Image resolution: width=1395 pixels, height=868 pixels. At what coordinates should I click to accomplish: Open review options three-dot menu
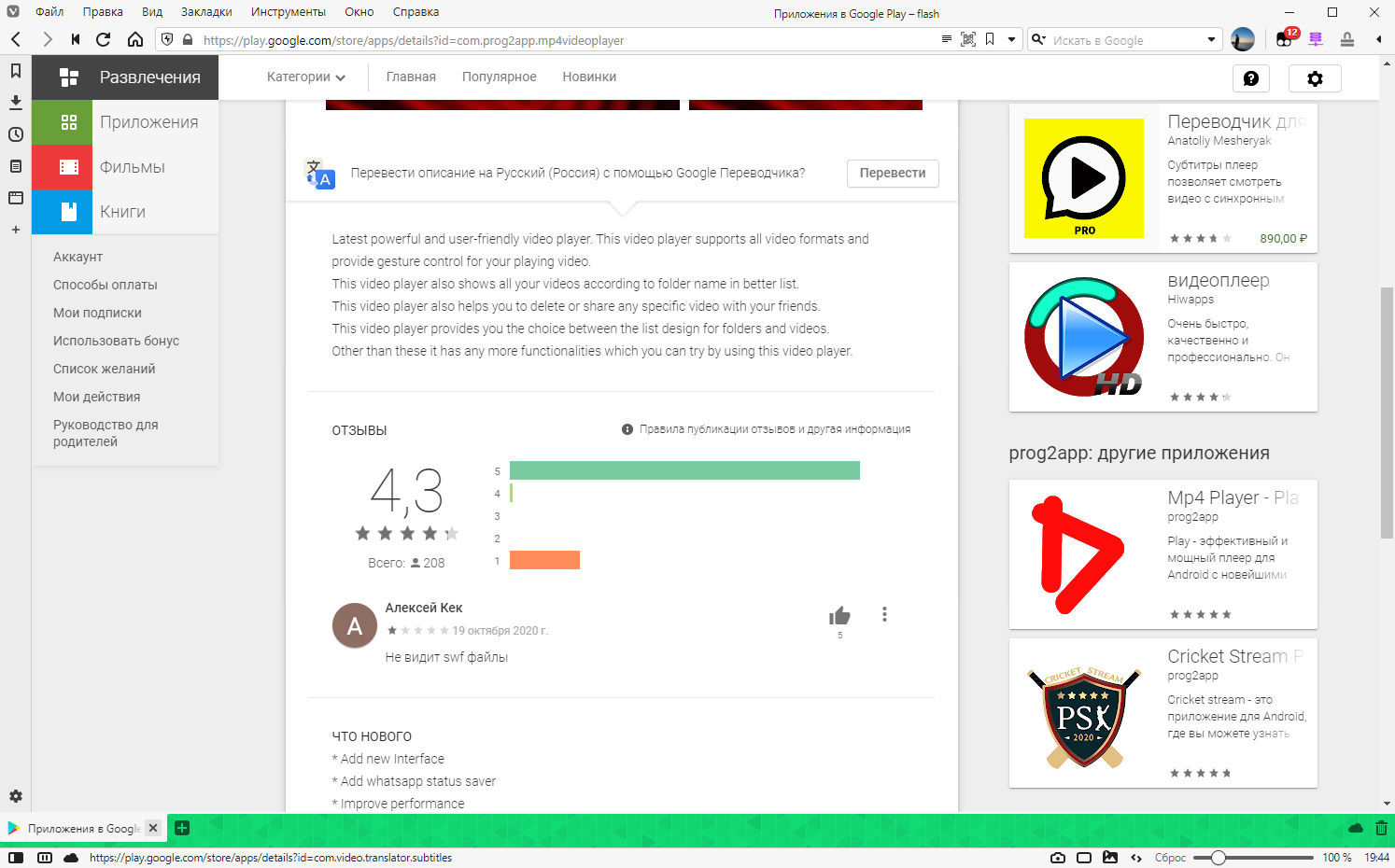tap(884, 614)
